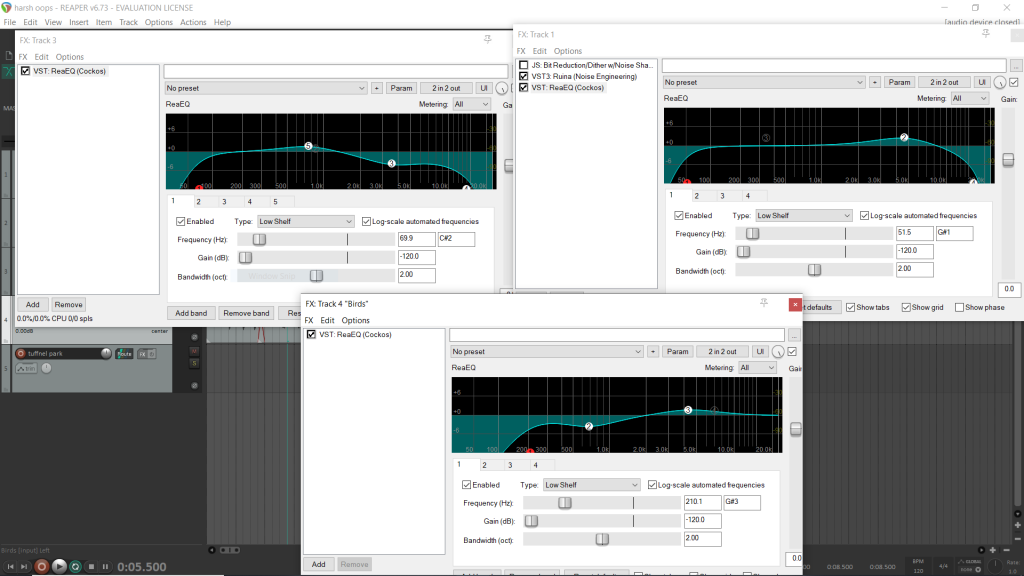Adjust the wet knob in Track 1 FX window
1024x576 pixels.
pyautogui.click(x=1000, y=83)
